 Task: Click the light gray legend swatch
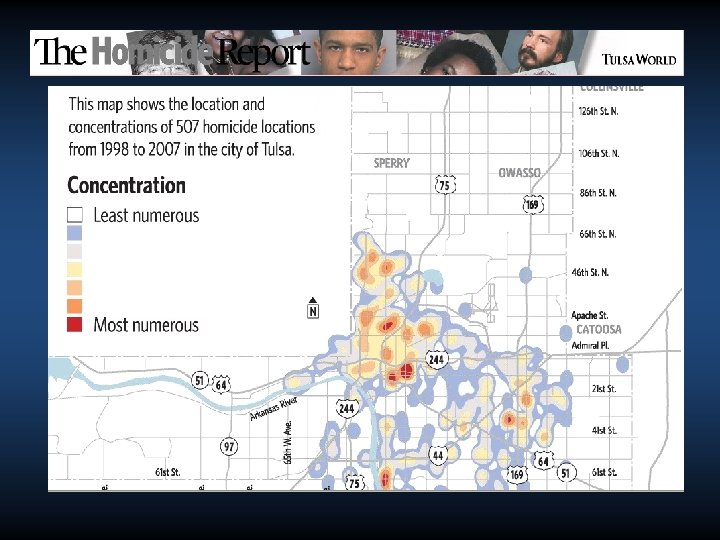(74, 251)
